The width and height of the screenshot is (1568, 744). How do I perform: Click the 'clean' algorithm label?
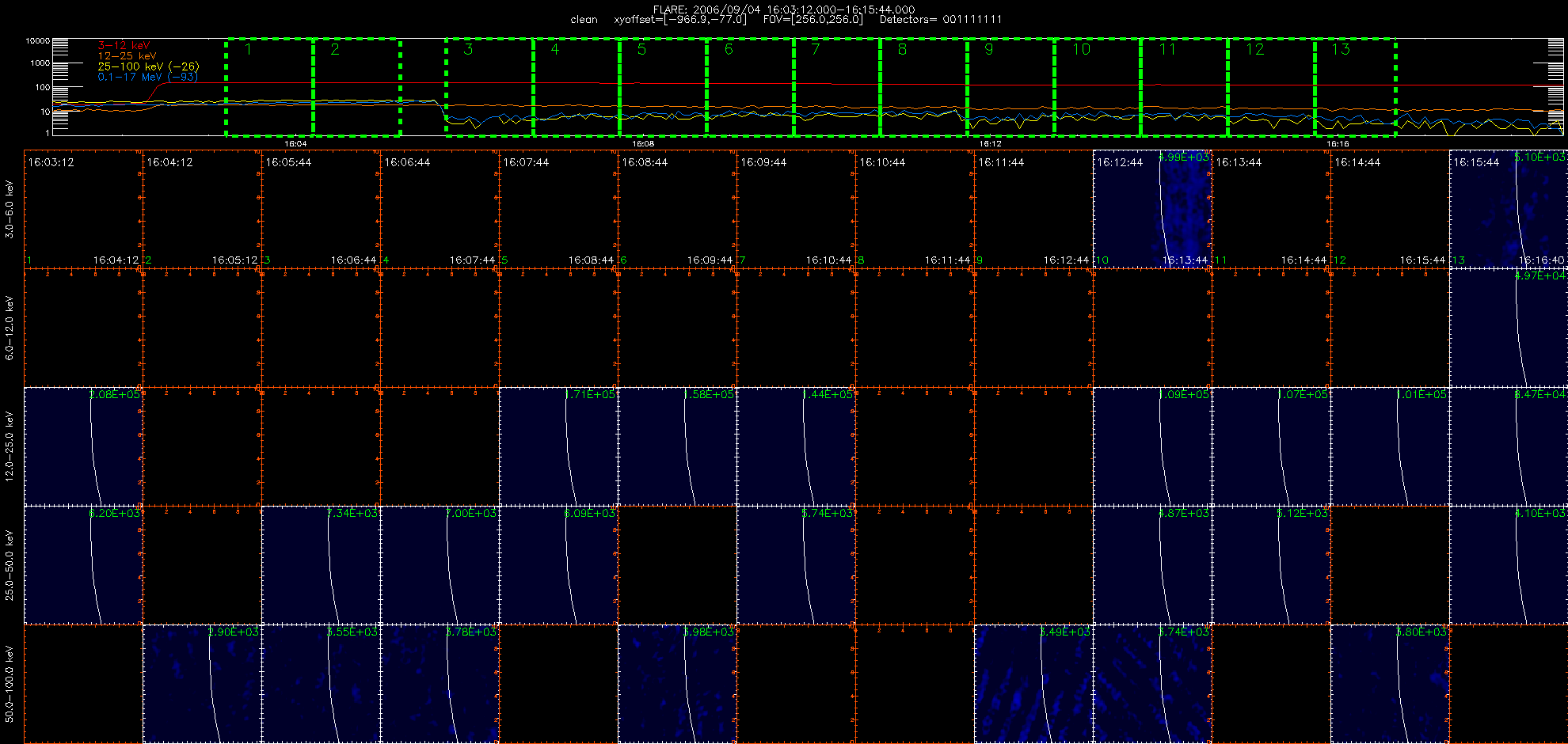584,19
